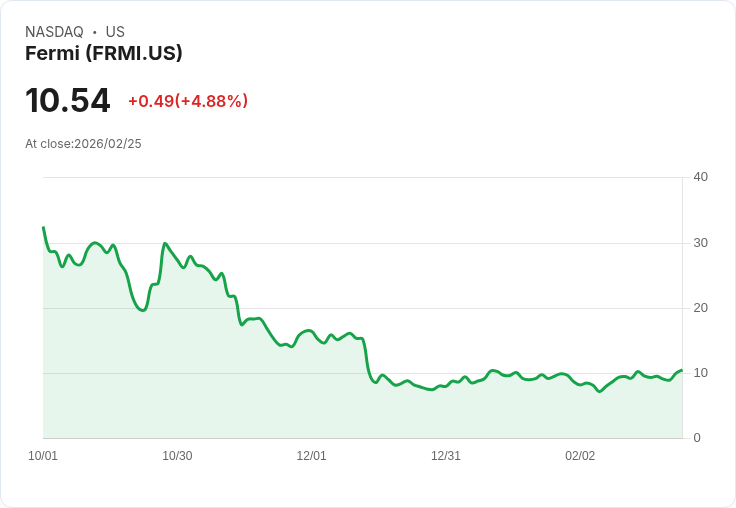Click the US market label
This screenshot has height=508, width=736.
(115, 32)
